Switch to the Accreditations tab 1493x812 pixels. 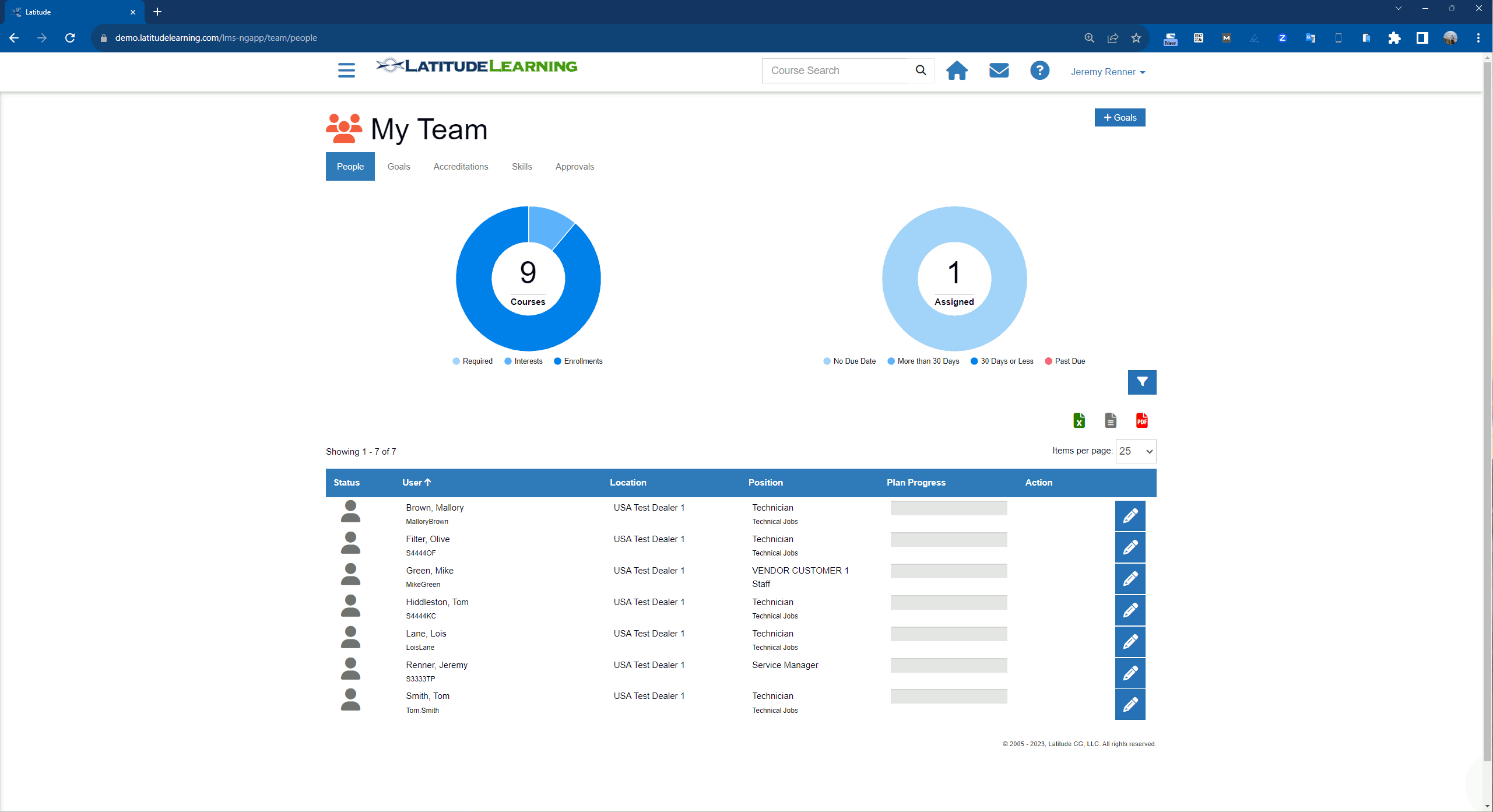[x=460, y=166]
